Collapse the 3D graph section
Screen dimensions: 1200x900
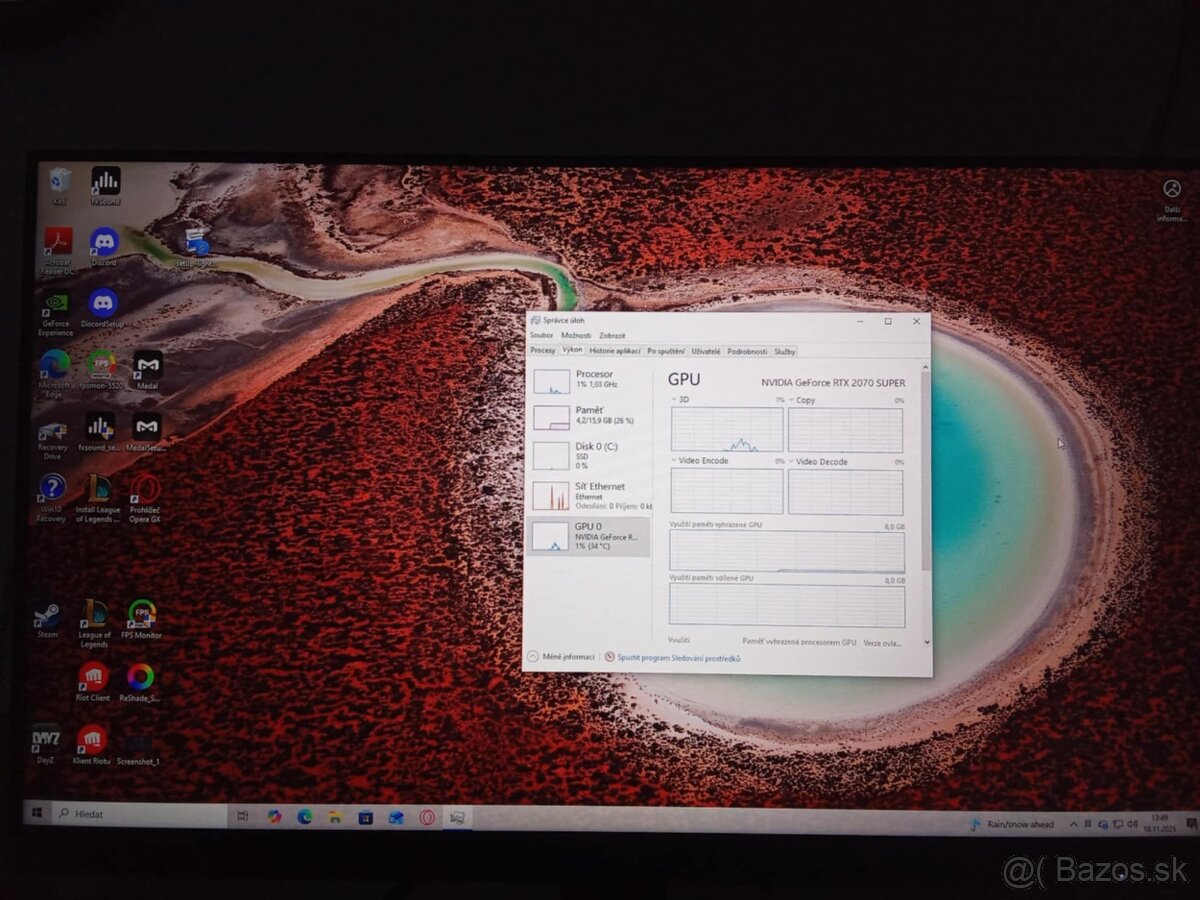click(672, 400)
